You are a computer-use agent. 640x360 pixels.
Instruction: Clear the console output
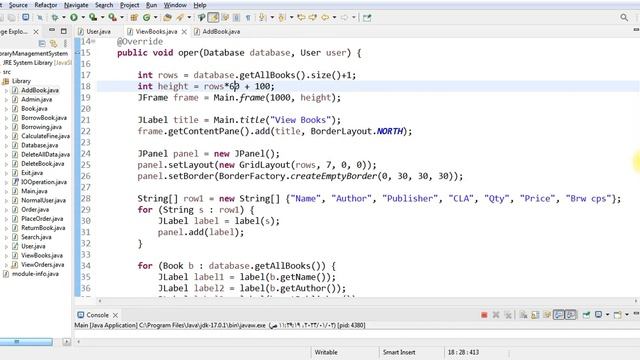point(523,315)
